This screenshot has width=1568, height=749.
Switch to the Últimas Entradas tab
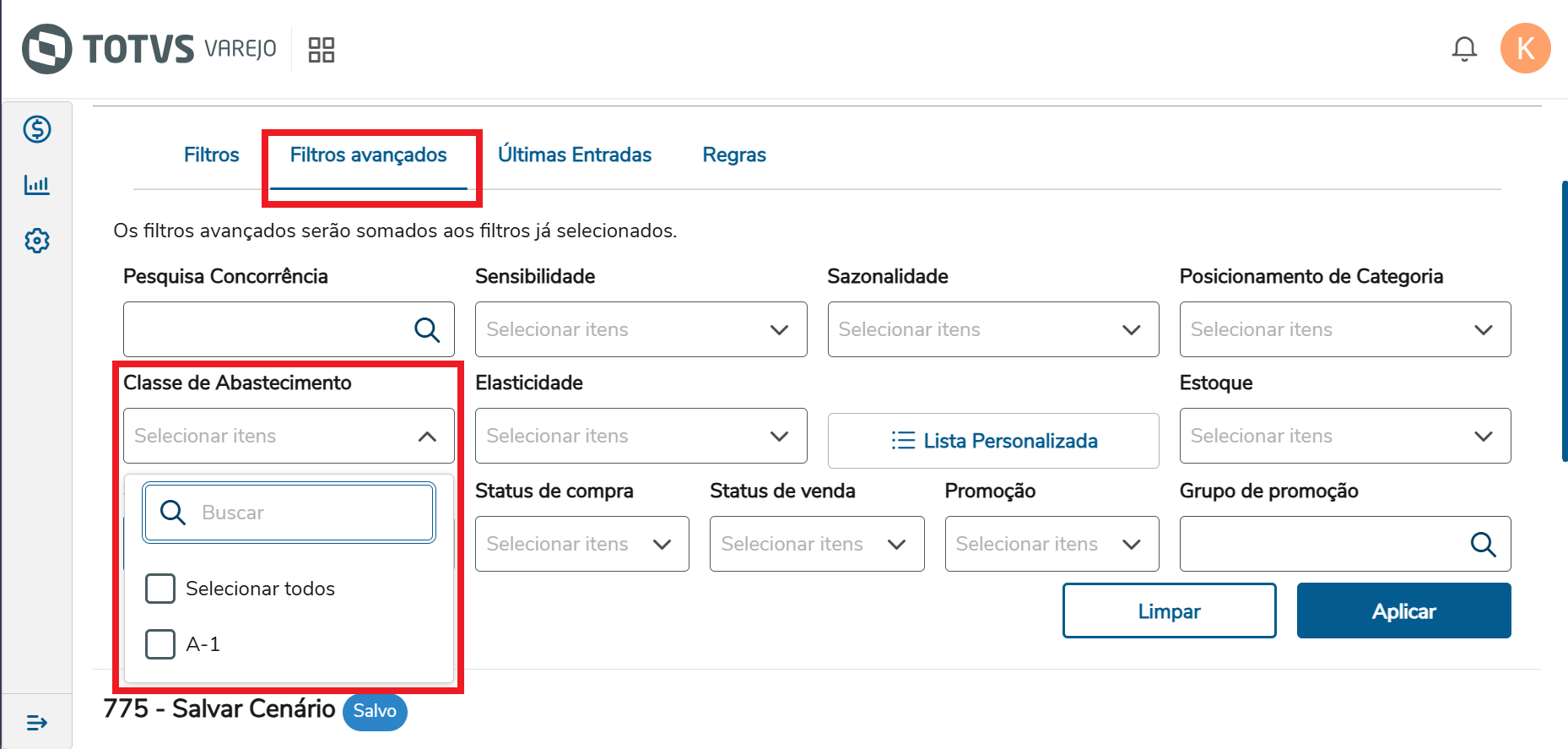(x=575, y=155)
